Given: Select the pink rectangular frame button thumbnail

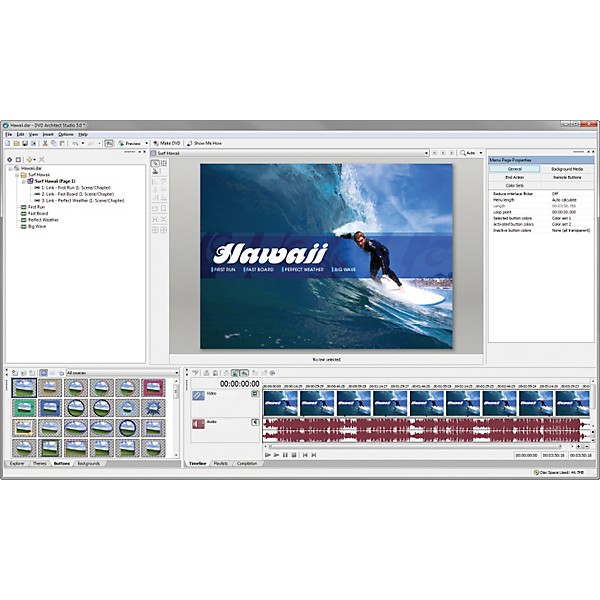Looking at the screenshot, I should 153,388.
